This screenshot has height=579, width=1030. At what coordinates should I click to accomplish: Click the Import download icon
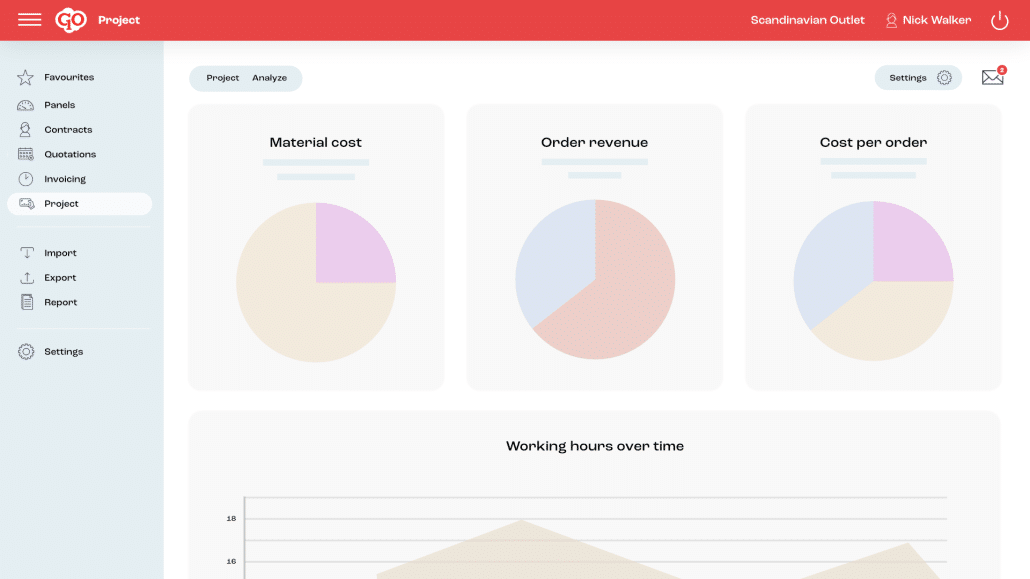coord(27,253)
